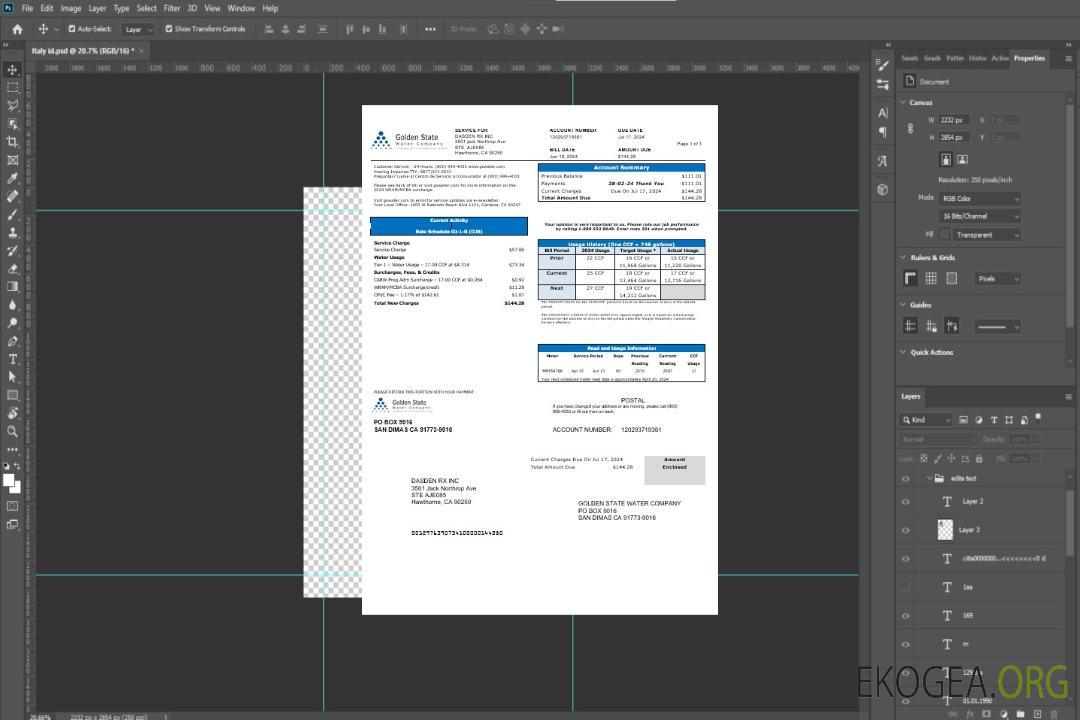Screen dimensions: 1080x720
Task: Open the three-dots more options in options bar
Action: (x=430, y=29)
